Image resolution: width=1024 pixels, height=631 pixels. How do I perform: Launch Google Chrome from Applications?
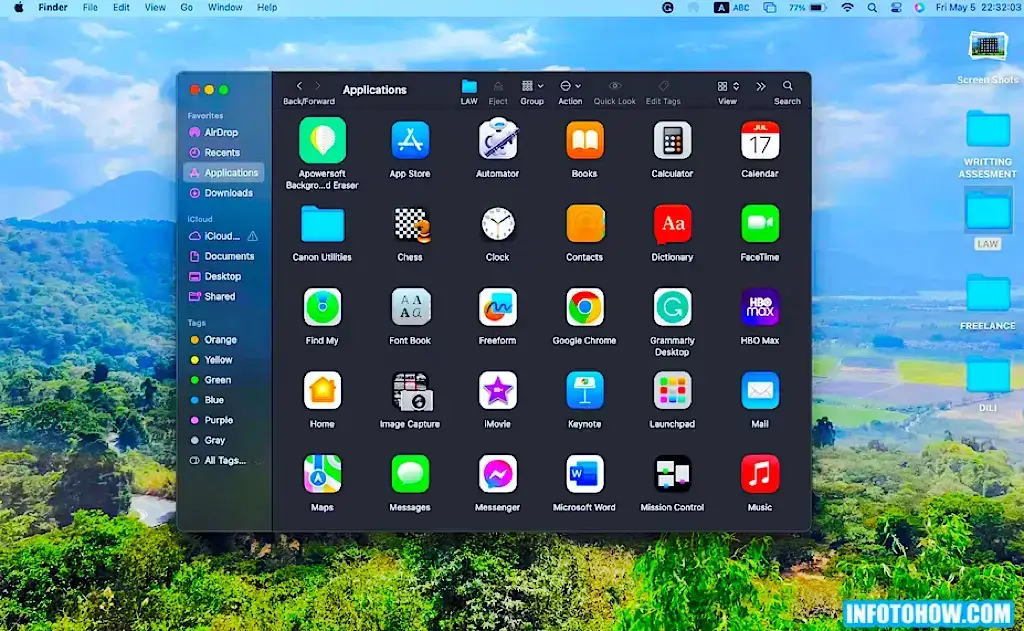[584, 307]
